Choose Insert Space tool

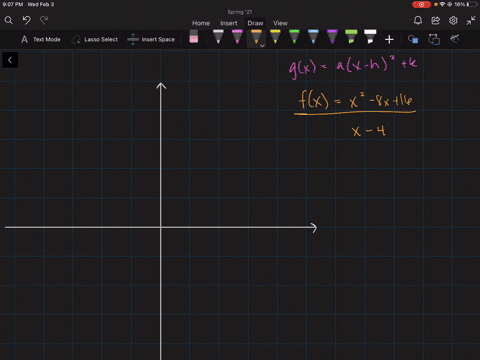pos(151,39)
